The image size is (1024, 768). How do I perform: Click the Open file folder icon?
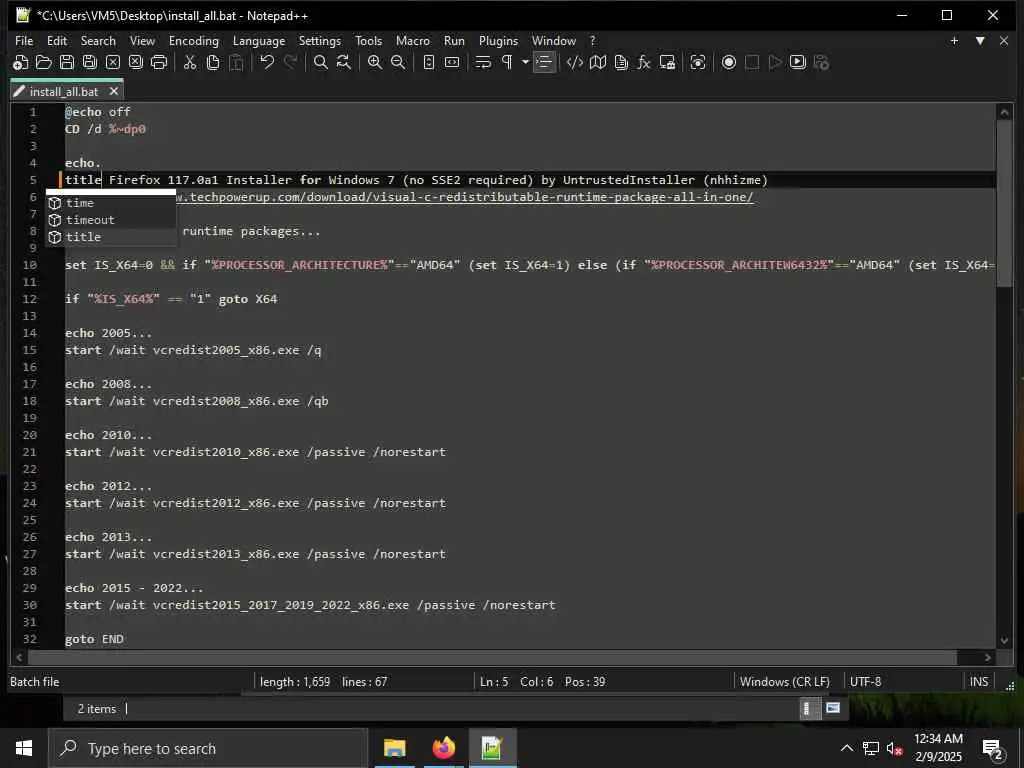pos(44,62)
